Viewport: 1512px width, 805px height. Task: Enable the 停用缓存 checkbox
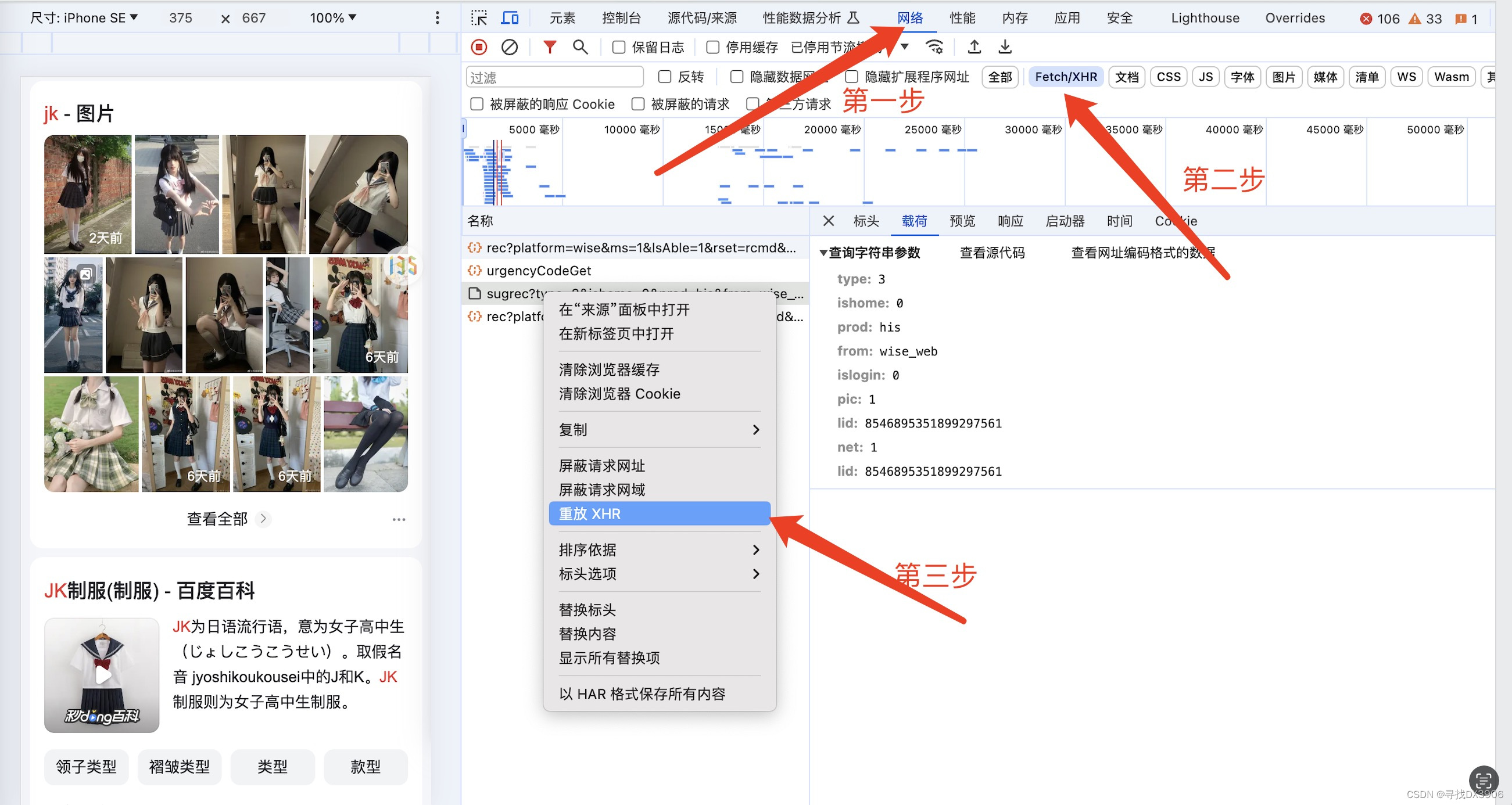pos(712,48)
